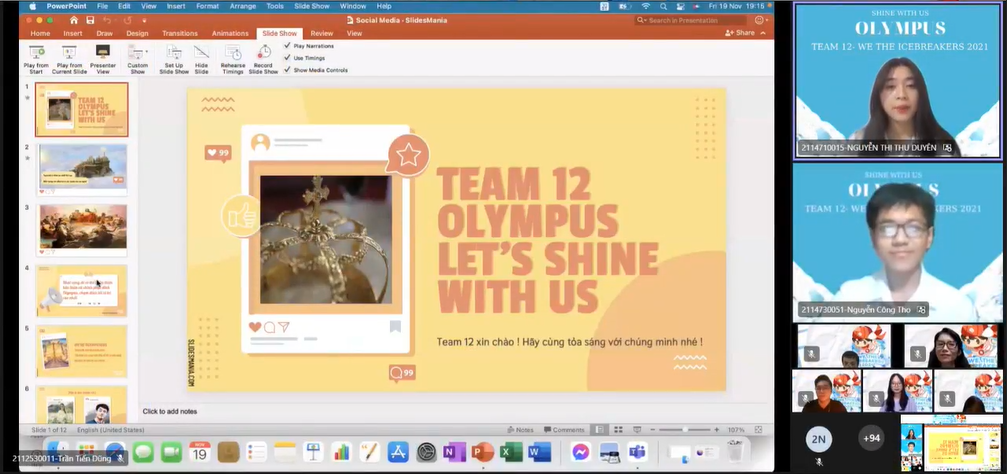Click the Save floppy disk icon
The image size is (1007, 474).
pyautogui.click(x=91, y=21)
